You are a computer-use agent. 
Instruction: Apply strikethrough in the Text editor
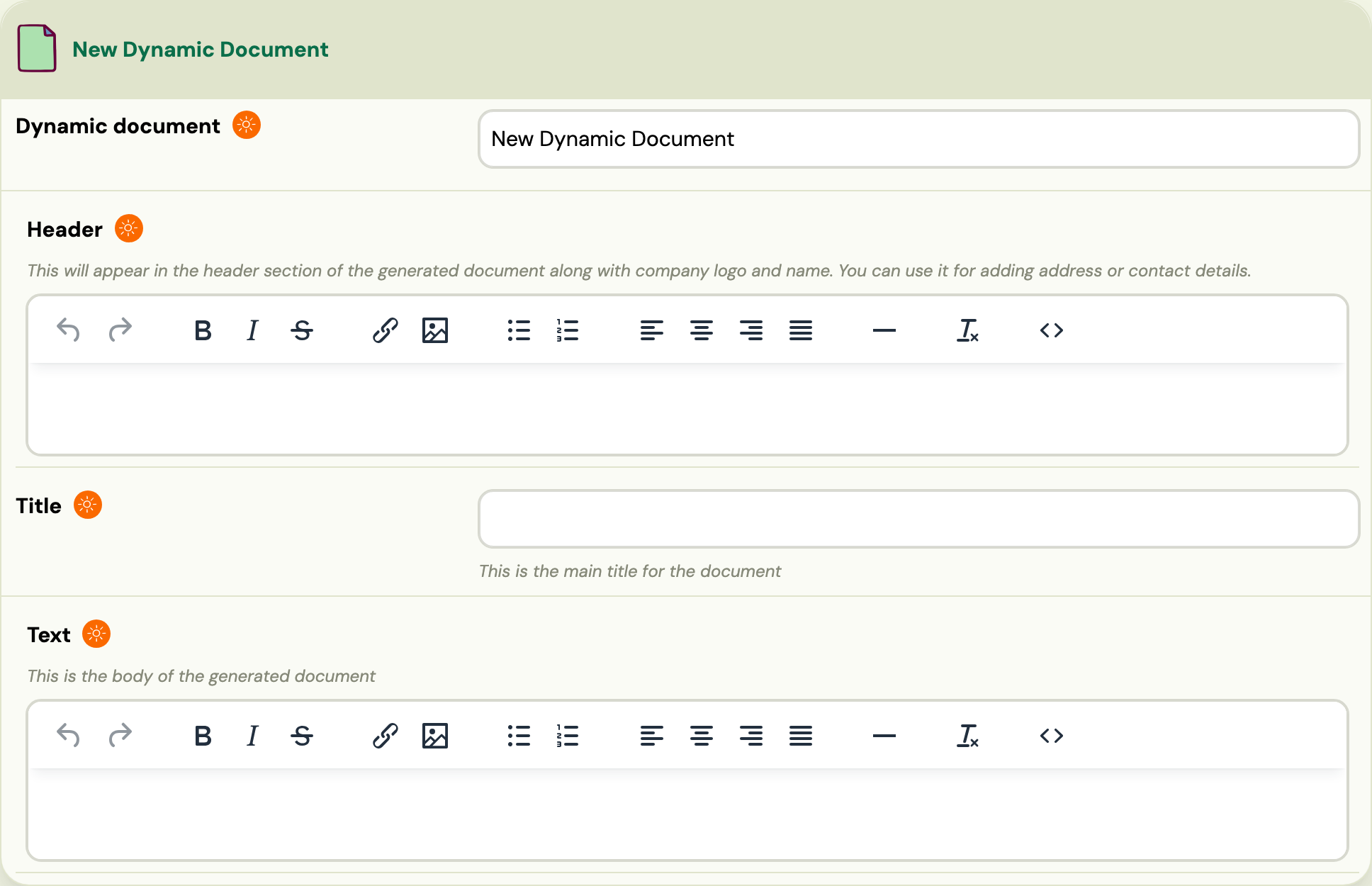pos(302,736)
